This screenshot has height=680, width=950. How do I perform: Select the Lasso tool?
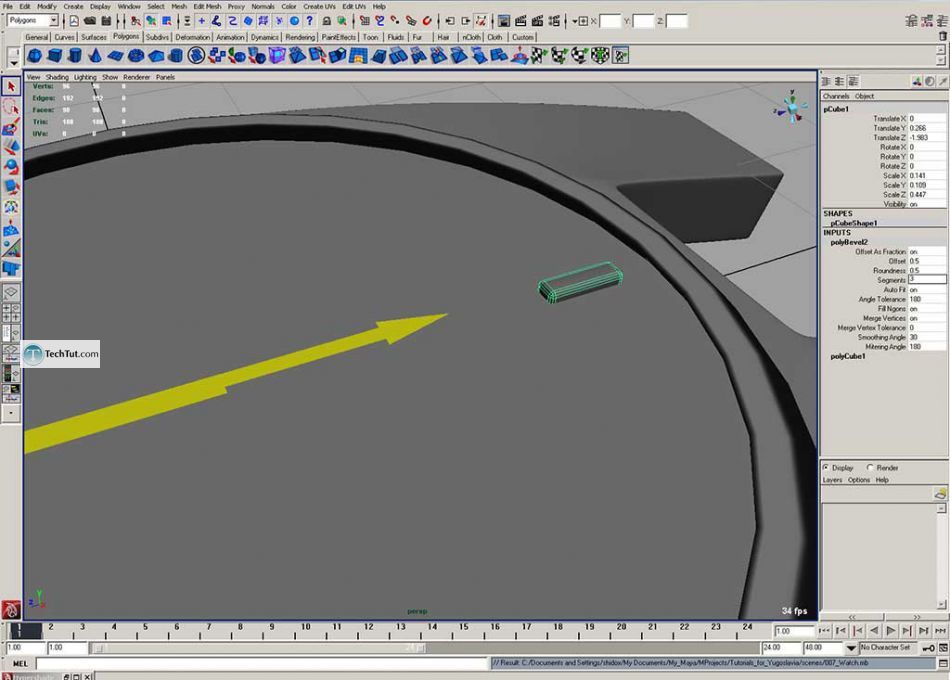click(x=11, y=107)
